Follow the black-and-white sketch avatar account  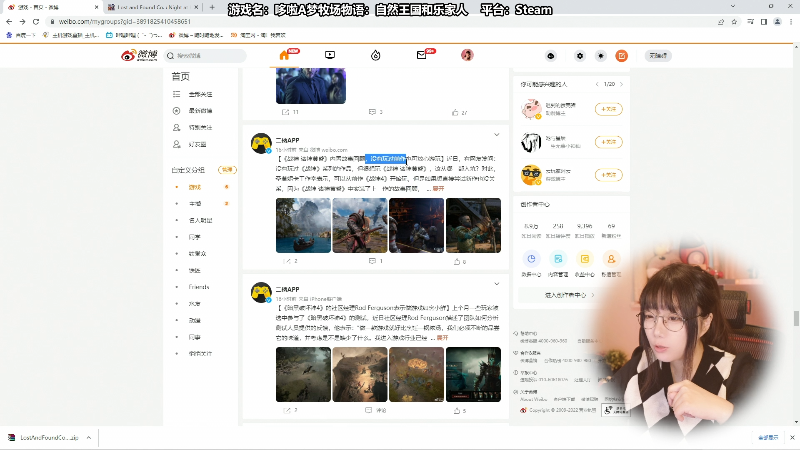pyautogui.click(x=609, y=142)
